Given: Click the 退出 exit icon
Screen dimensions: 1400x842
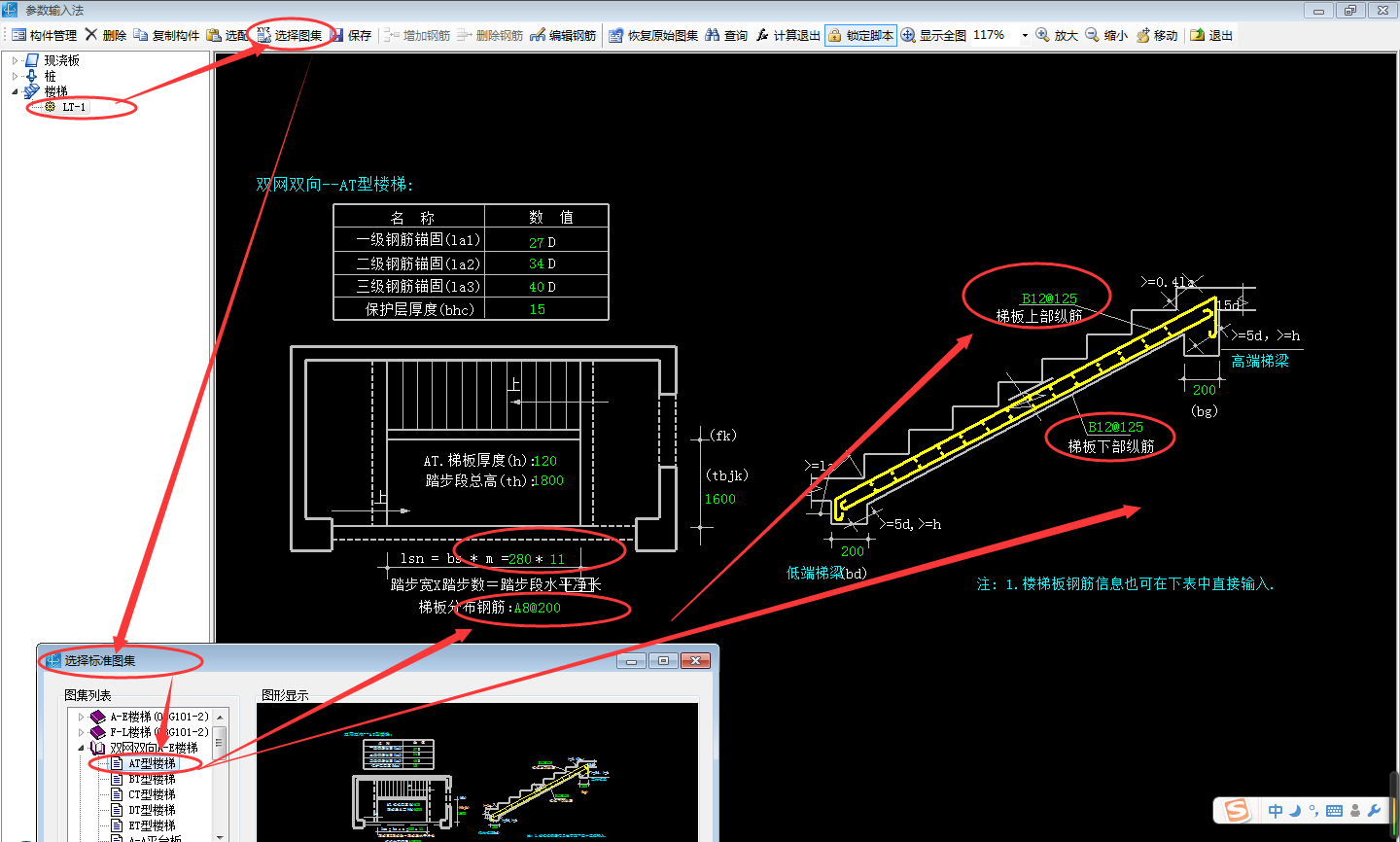Looking at the screenshot, I should (1197, 35).
